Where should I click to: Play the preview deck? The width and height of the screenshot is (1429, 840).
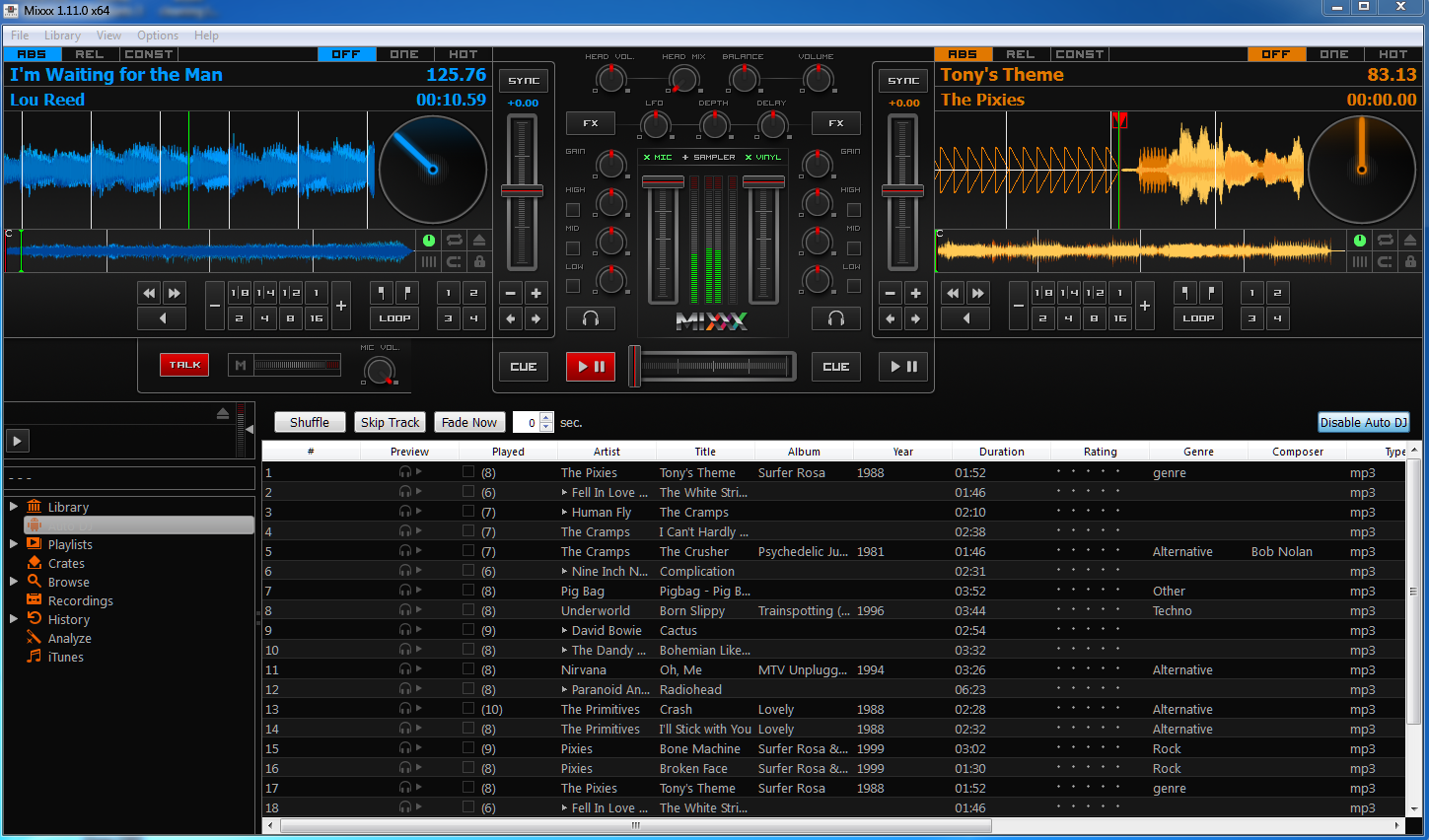tap(18, 441)
